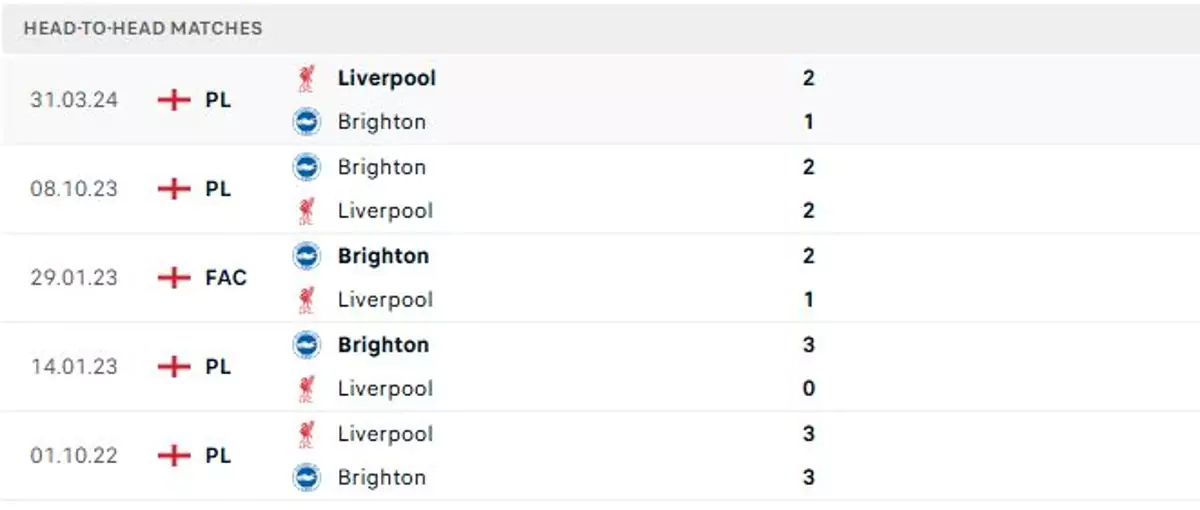Click the Head-to-Head Matches header

point(143,28)
